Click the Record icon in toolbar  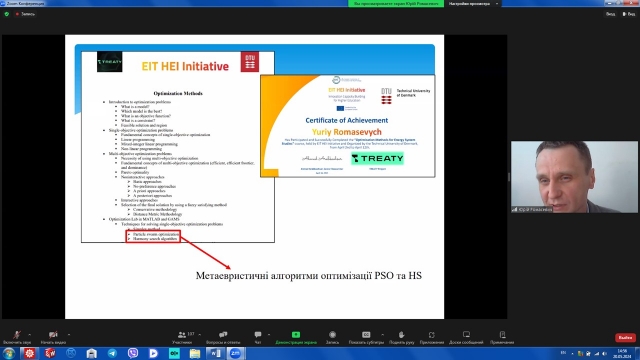click(332, 335)
